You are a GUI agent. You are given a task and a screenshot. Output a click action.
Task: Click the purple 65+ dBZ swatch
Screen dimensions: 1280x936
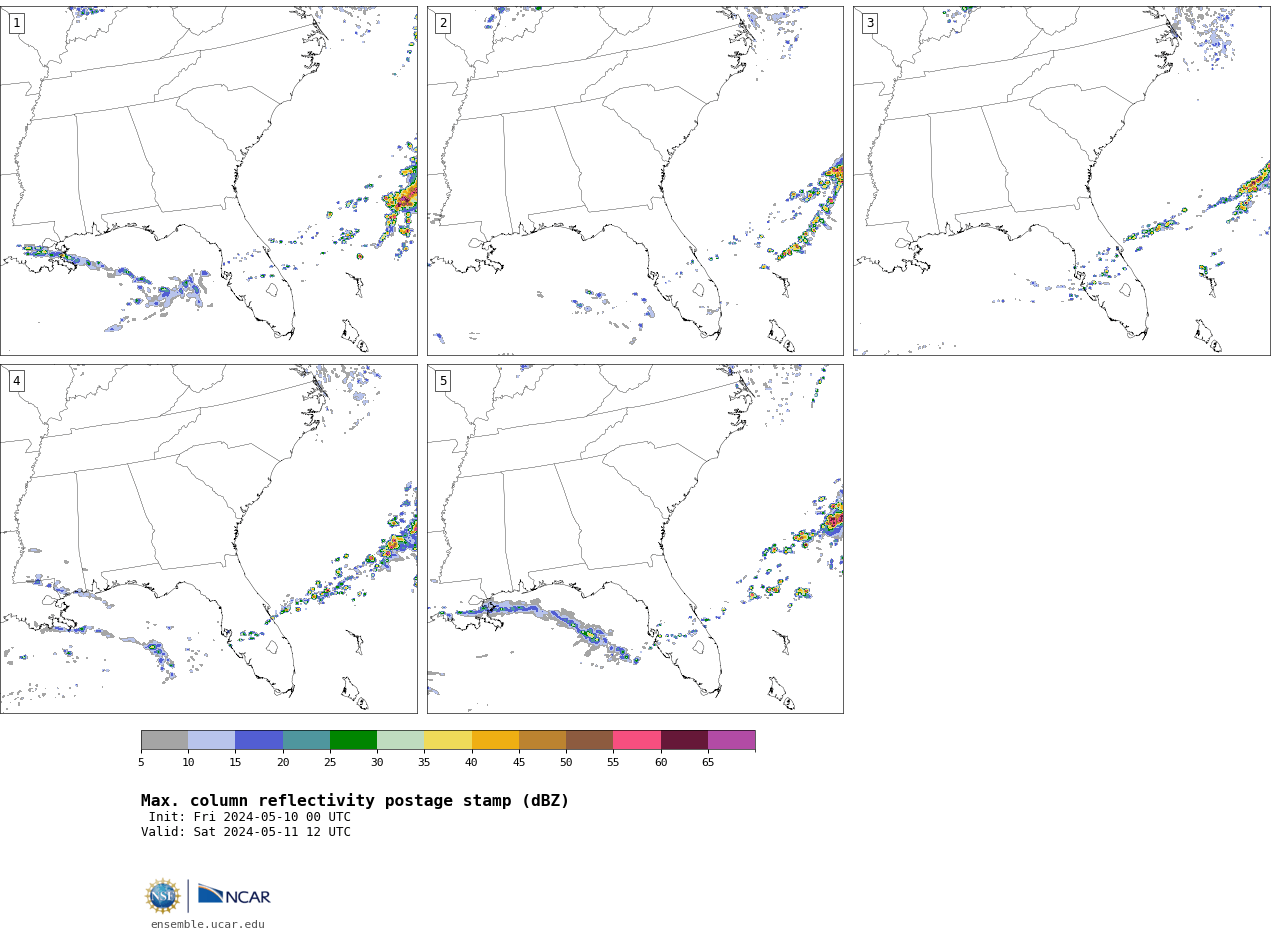point(732,740)
